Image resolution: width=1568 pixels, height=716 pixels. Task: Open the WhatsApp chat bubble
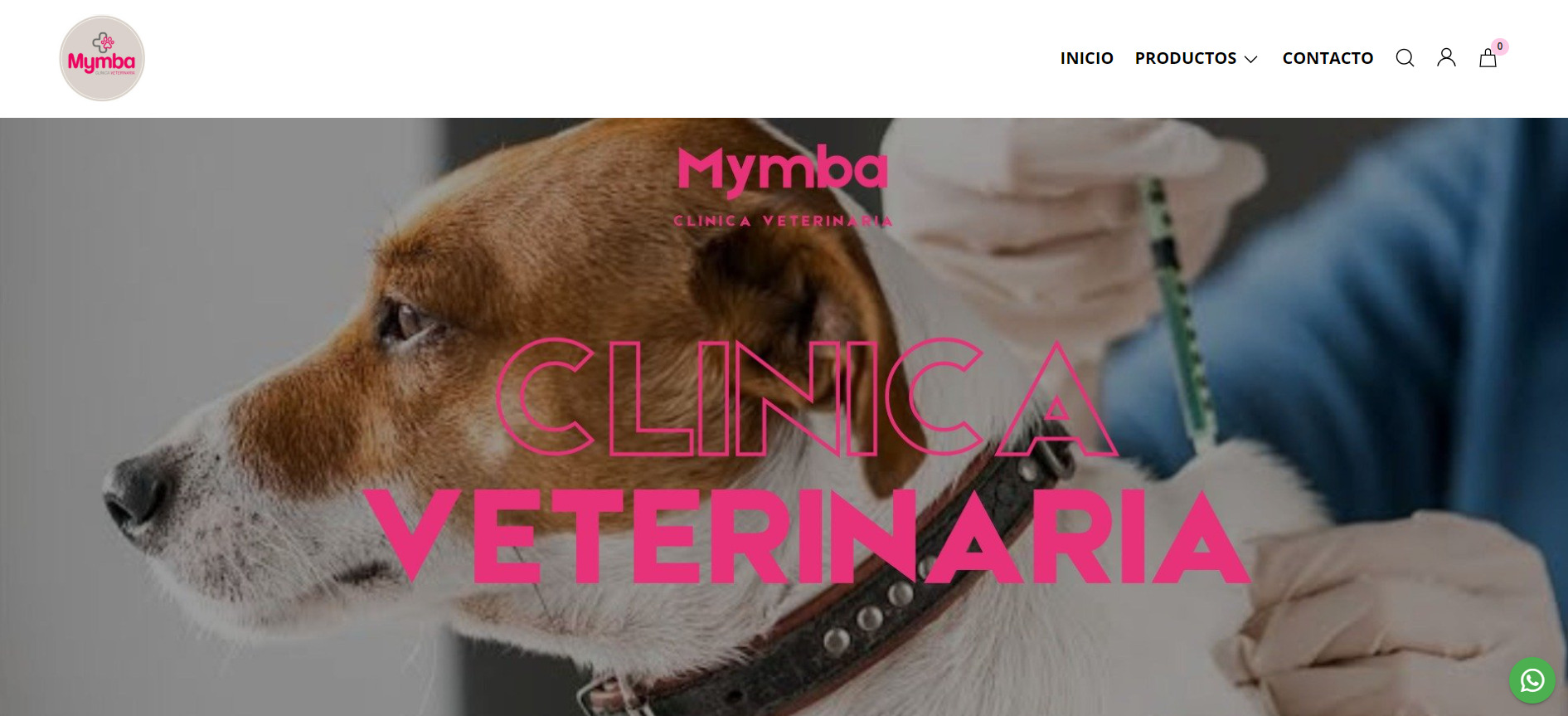pyautogui.click(x=1532, y=680)
